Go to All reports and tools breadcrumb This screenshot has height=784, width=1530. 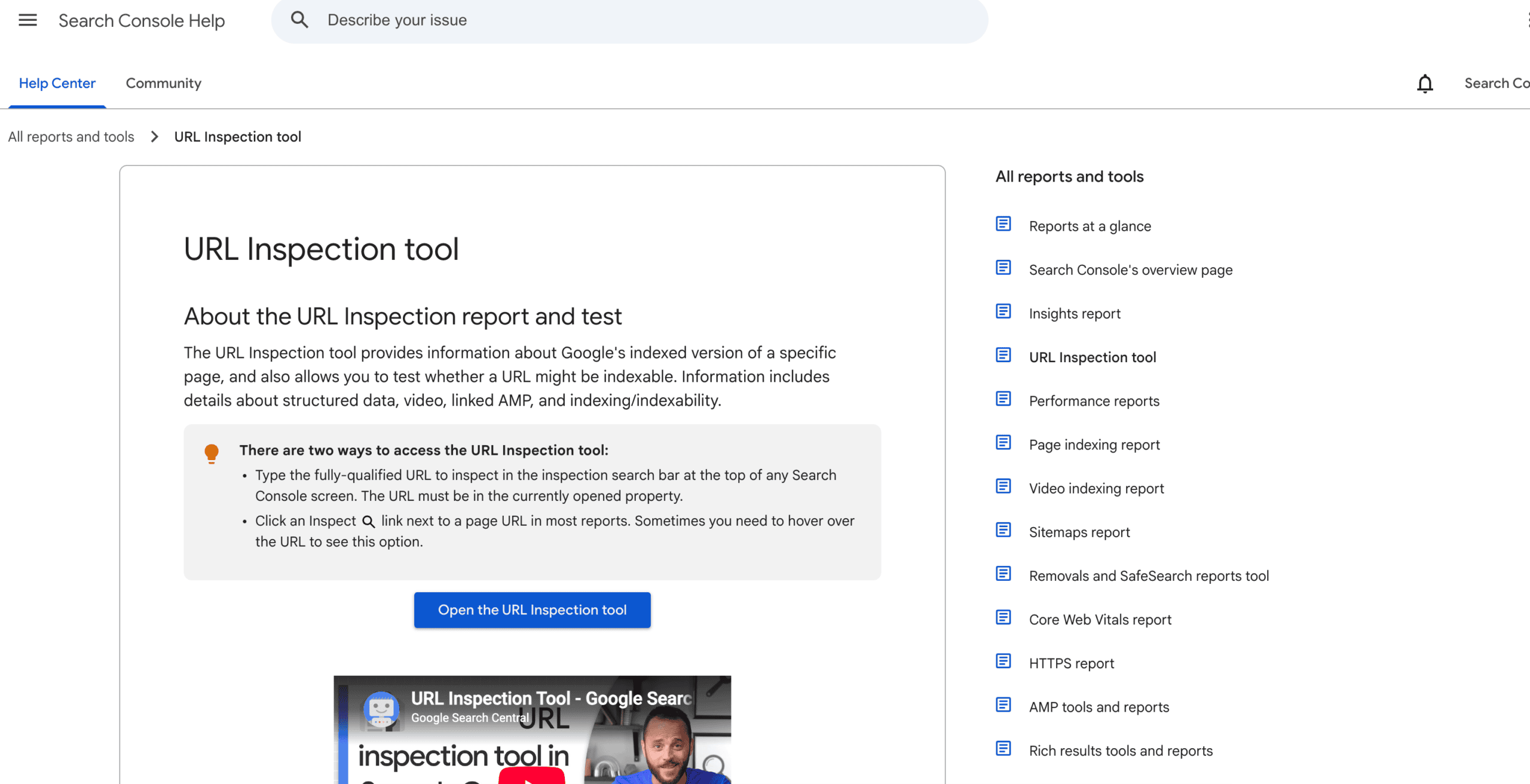(71, 137)
